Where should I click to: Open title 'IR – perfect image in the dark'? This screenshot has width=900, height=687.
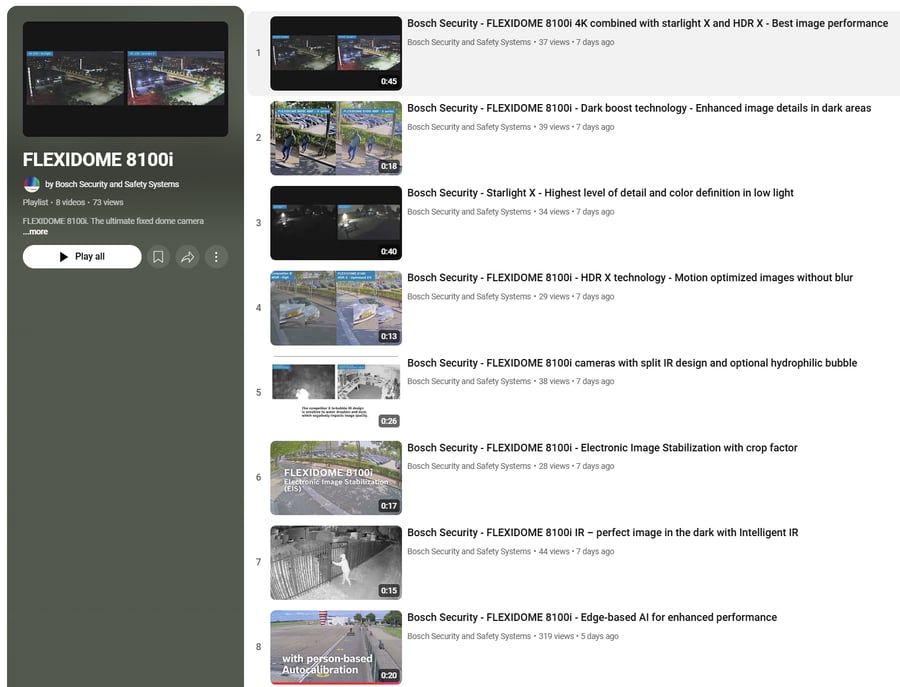click(x=603, y=533)
